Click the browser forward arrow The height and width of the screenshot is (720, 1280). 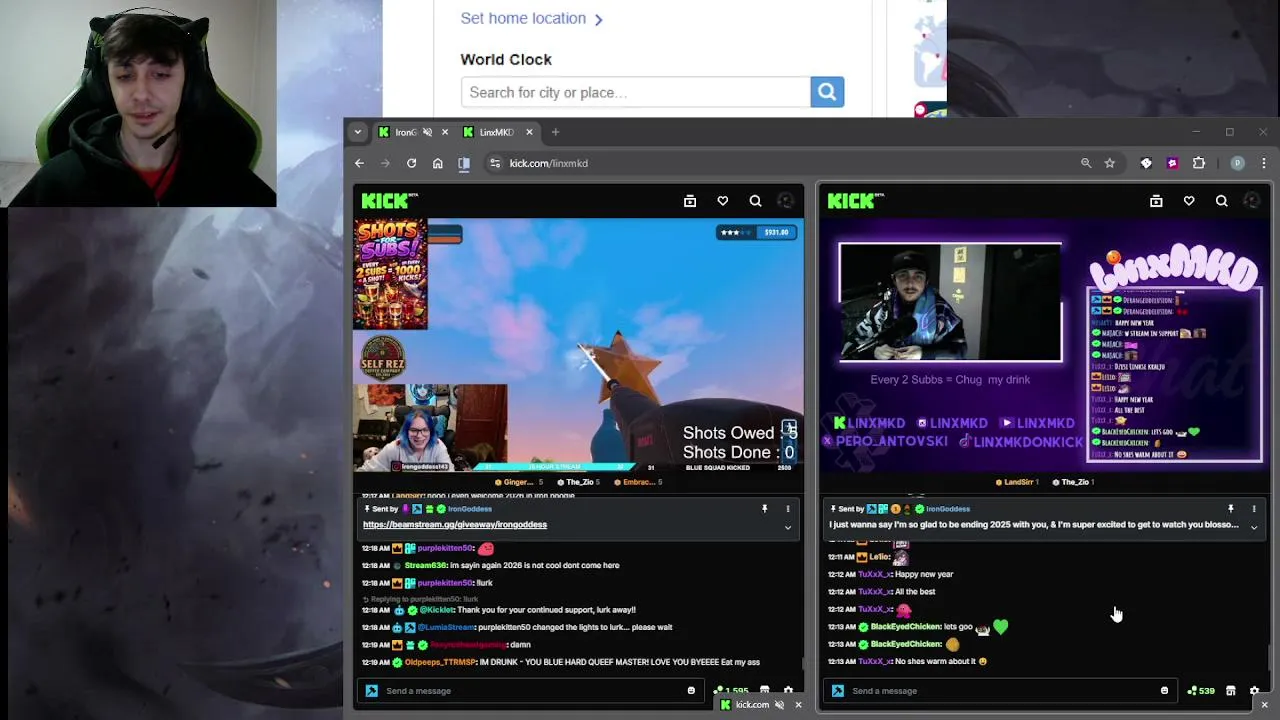click(385, 163)
